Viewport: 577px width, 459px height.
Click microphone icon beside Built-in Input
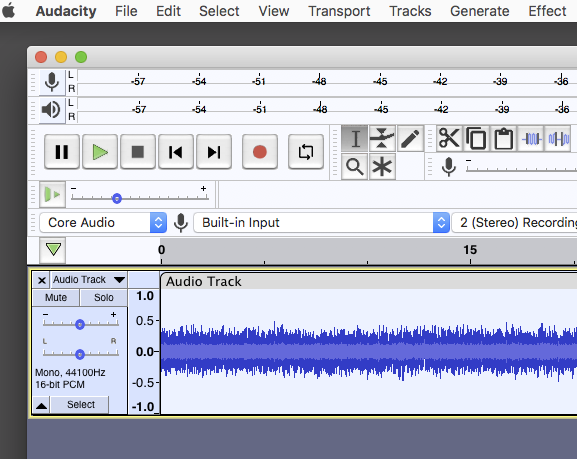tap(180, 222)
